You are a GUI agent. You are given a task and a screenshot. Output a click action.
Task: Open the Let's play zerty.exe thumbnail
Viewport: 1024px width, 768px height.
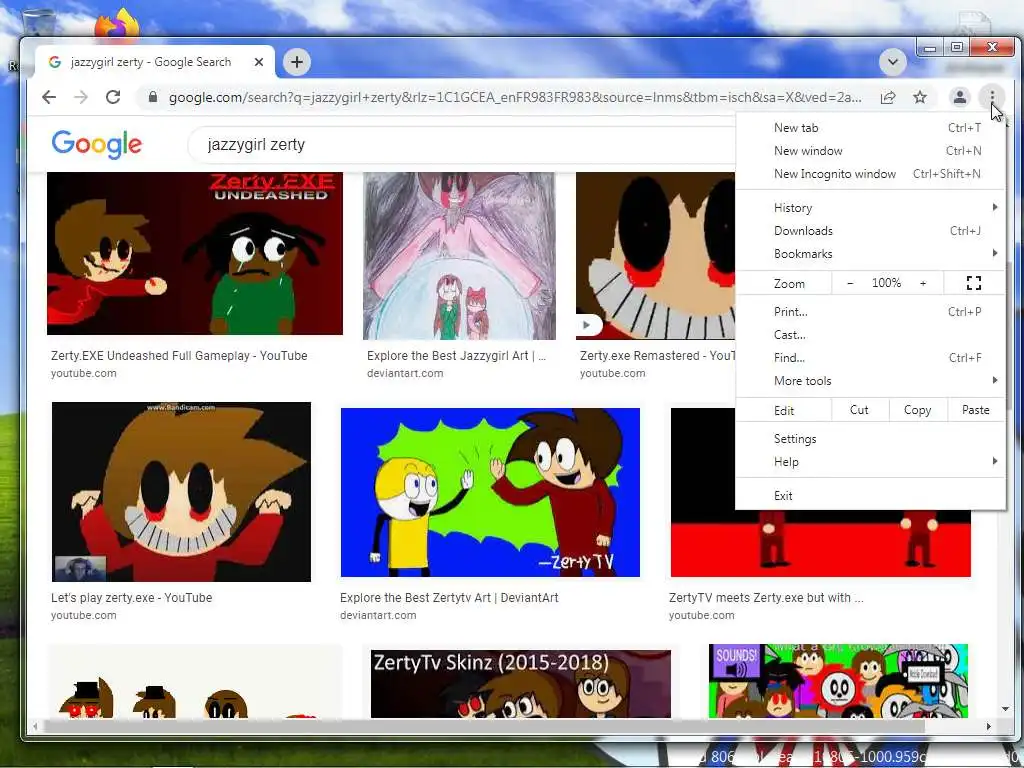pyautogui.click(x=182, y=492)
